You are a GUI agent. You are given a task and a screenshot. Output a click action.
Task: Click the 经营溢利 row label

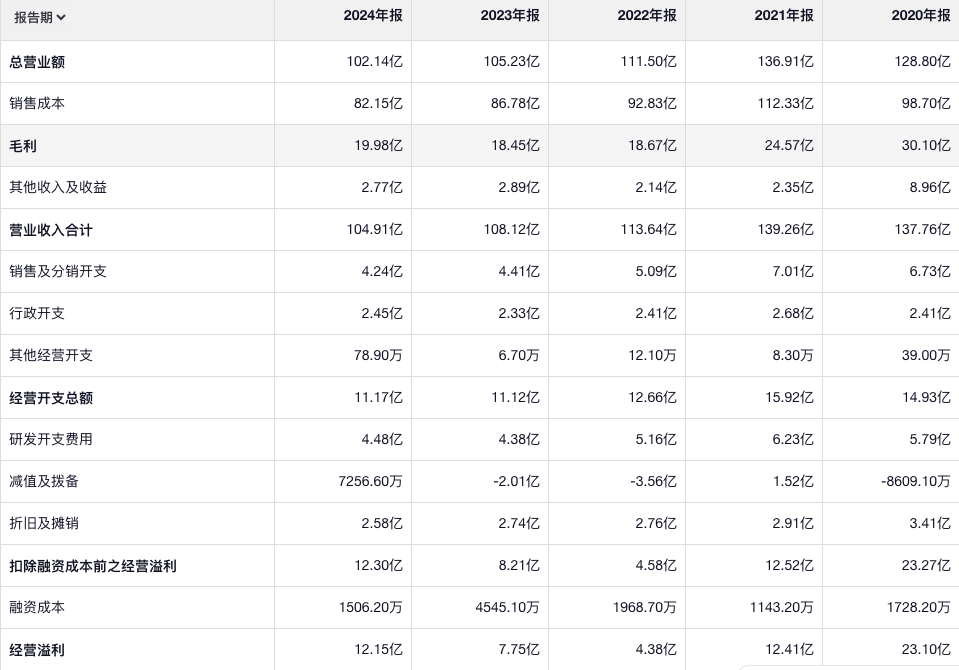(37, 650)
